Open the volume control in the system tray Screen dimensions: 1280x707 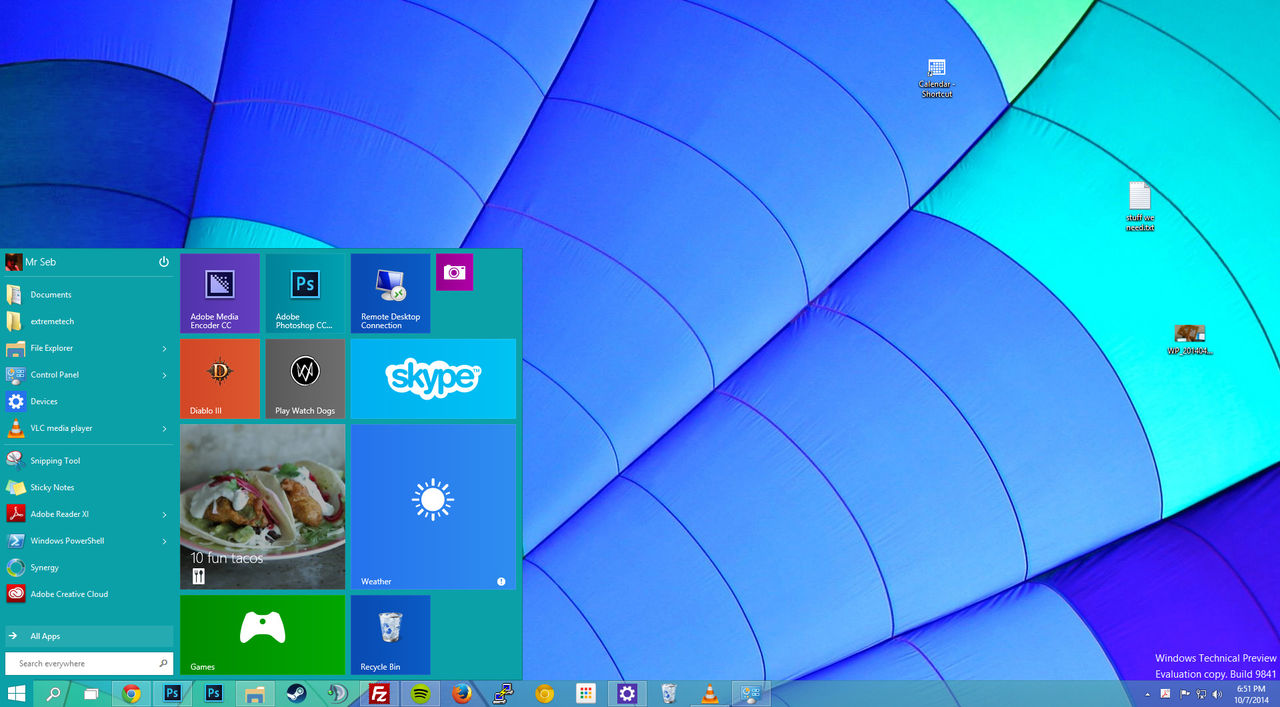tap(1217, 693)
